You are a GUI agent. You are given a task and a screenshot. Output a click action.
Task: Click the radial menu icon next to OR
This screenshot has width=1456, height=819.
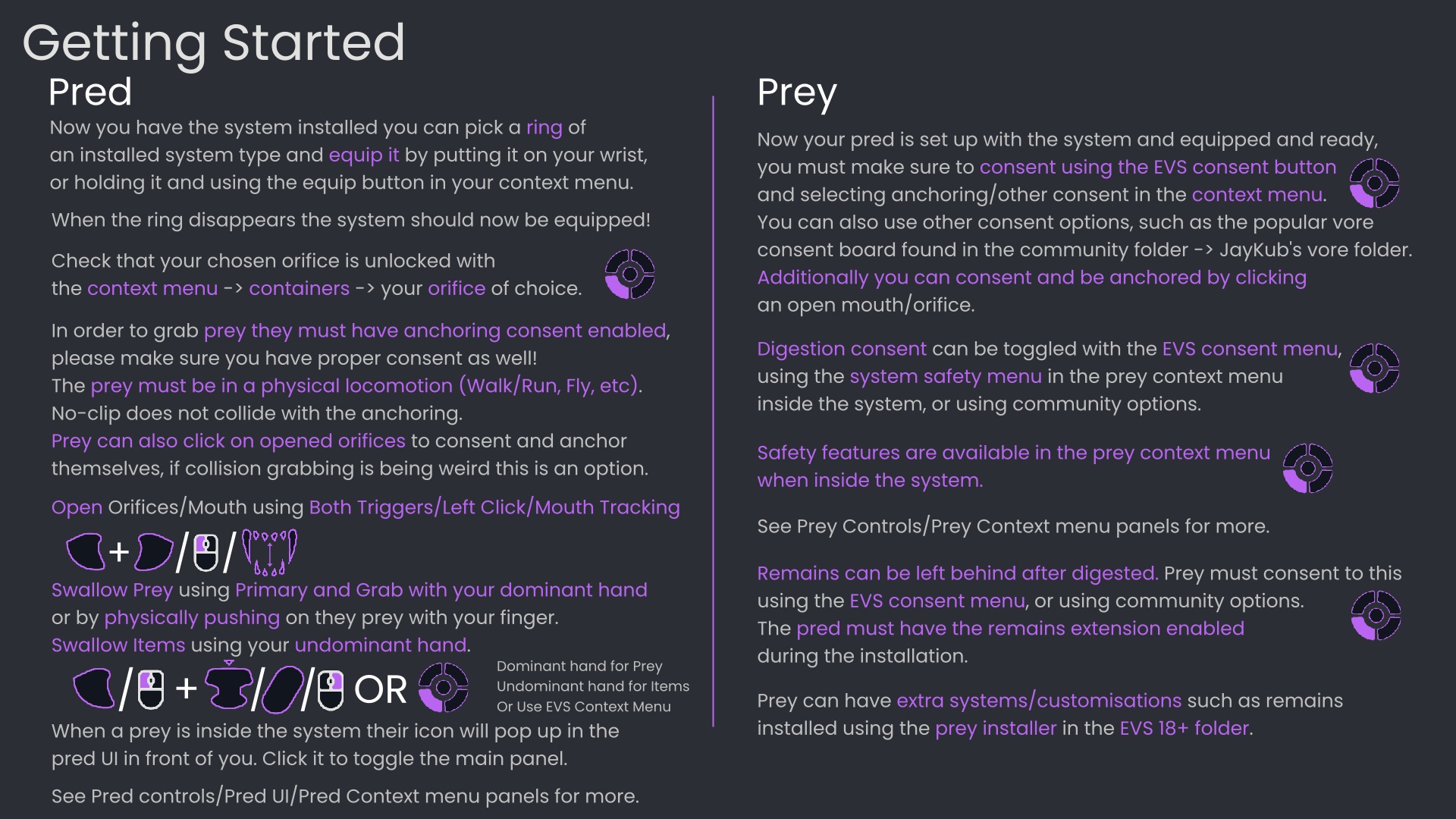coord(444,688)
